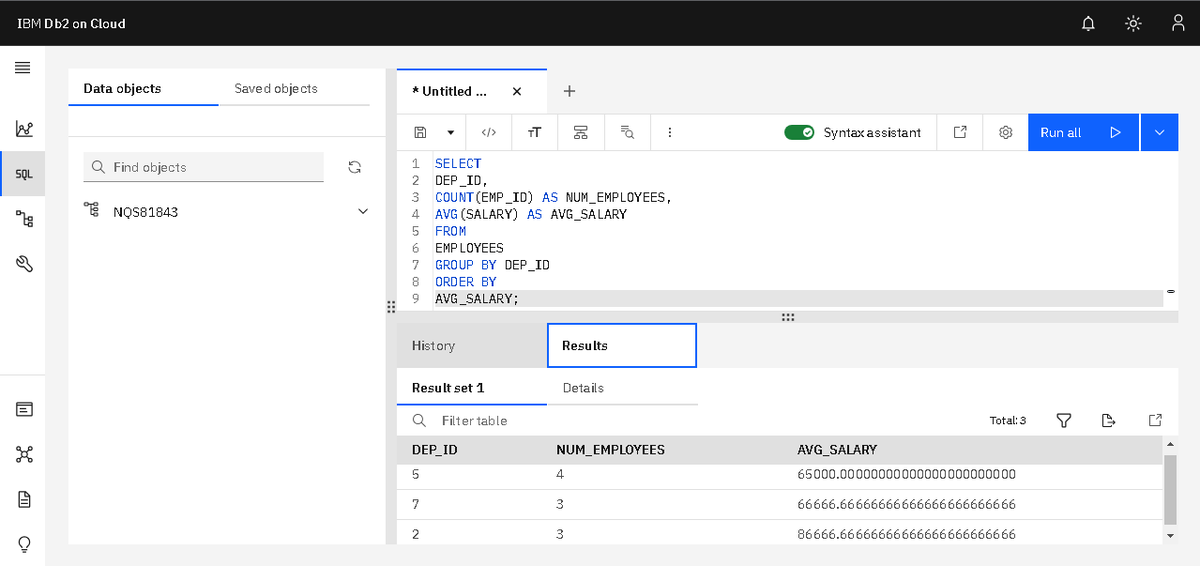1200x566 pixels.
Task: Click the DEP_ID 7 cell
Action: [x=415, y=504]
